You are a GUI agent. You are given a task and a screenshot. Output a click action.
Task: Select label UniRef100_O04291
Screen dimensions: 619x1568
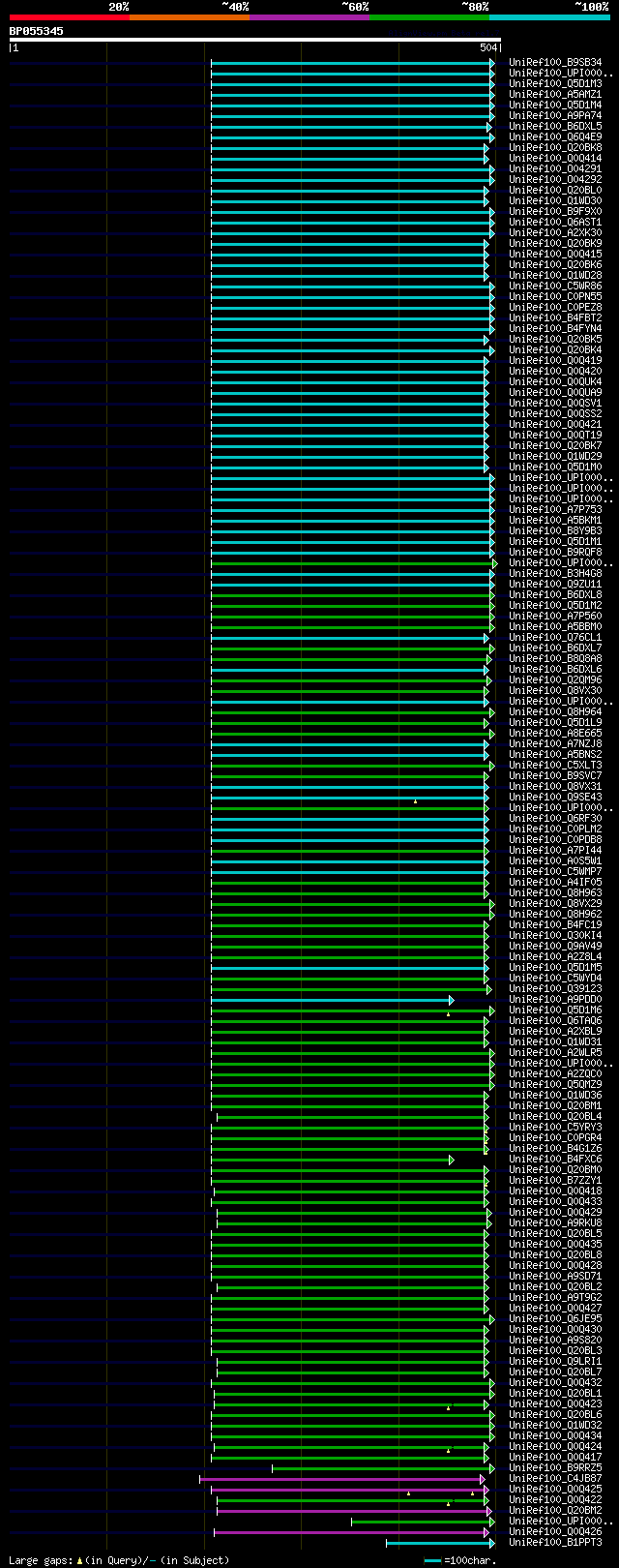555,169
